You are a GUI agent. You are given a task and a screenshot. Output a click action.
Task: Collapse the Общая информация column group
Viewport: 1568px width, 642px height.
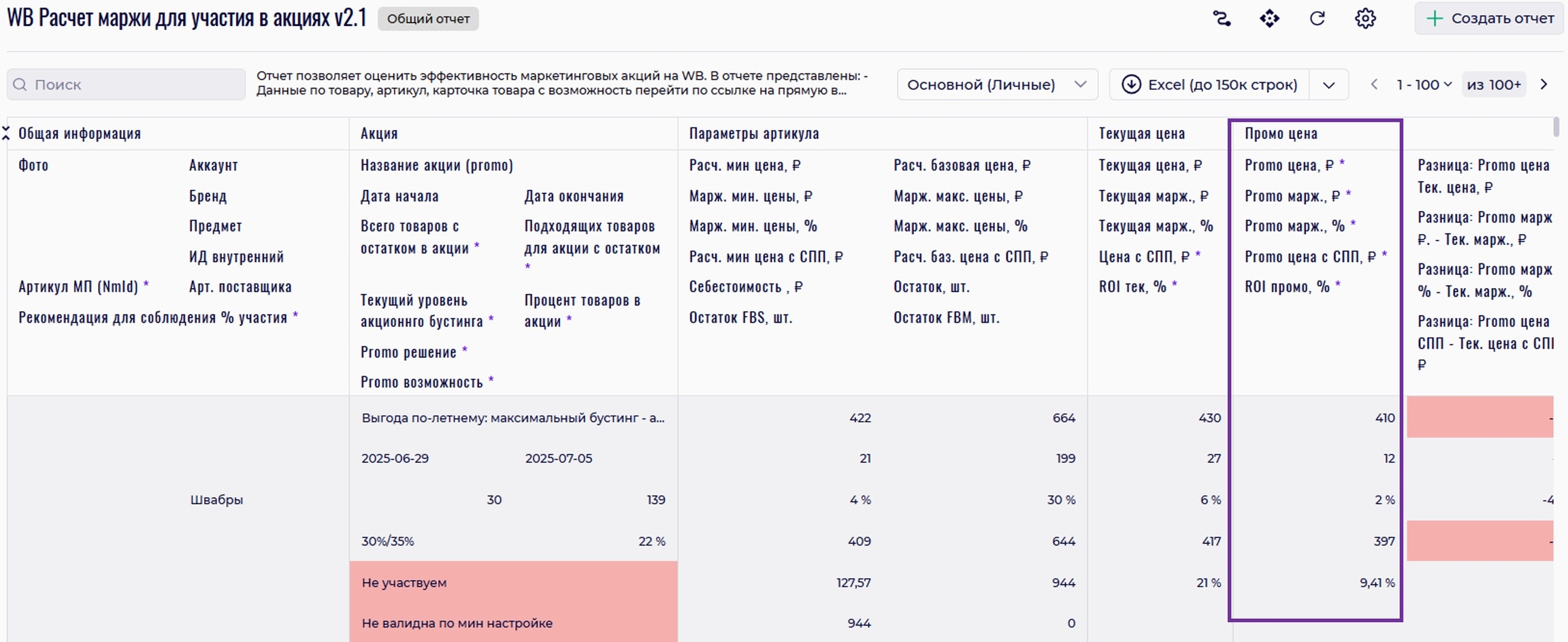[x=6, y=133]
